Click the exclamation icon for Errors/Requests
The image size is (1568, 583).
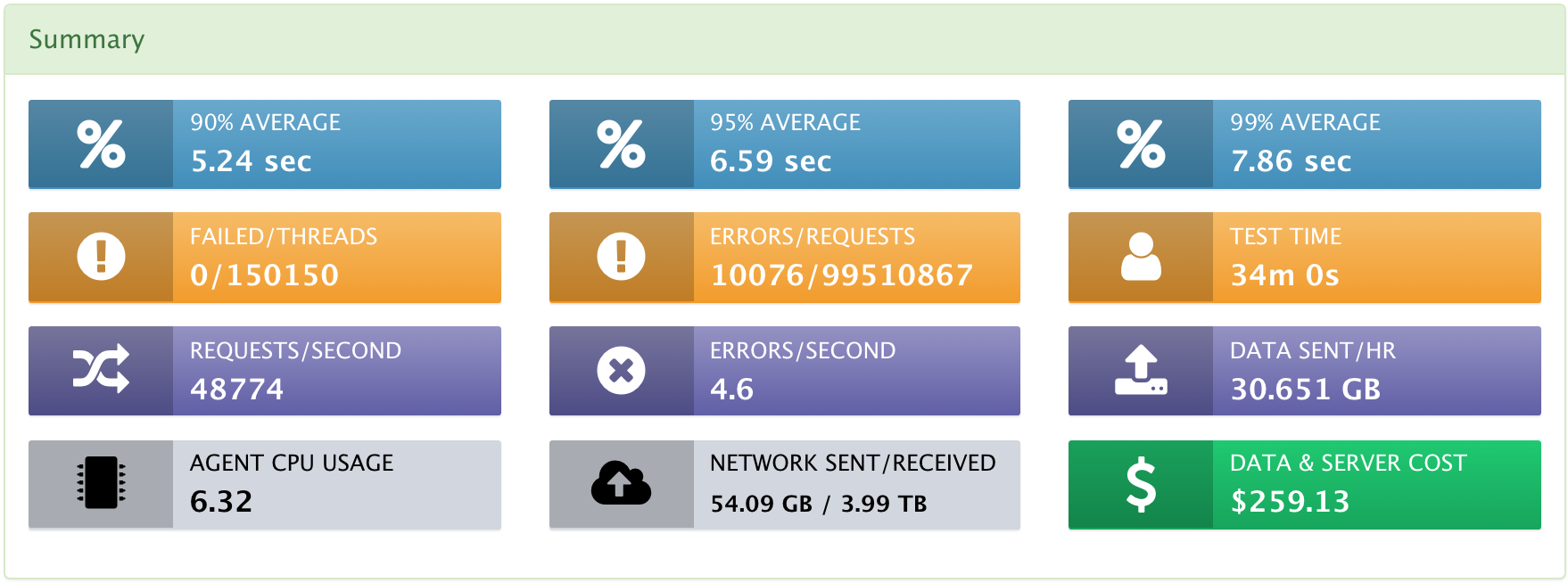coord(621,257)
